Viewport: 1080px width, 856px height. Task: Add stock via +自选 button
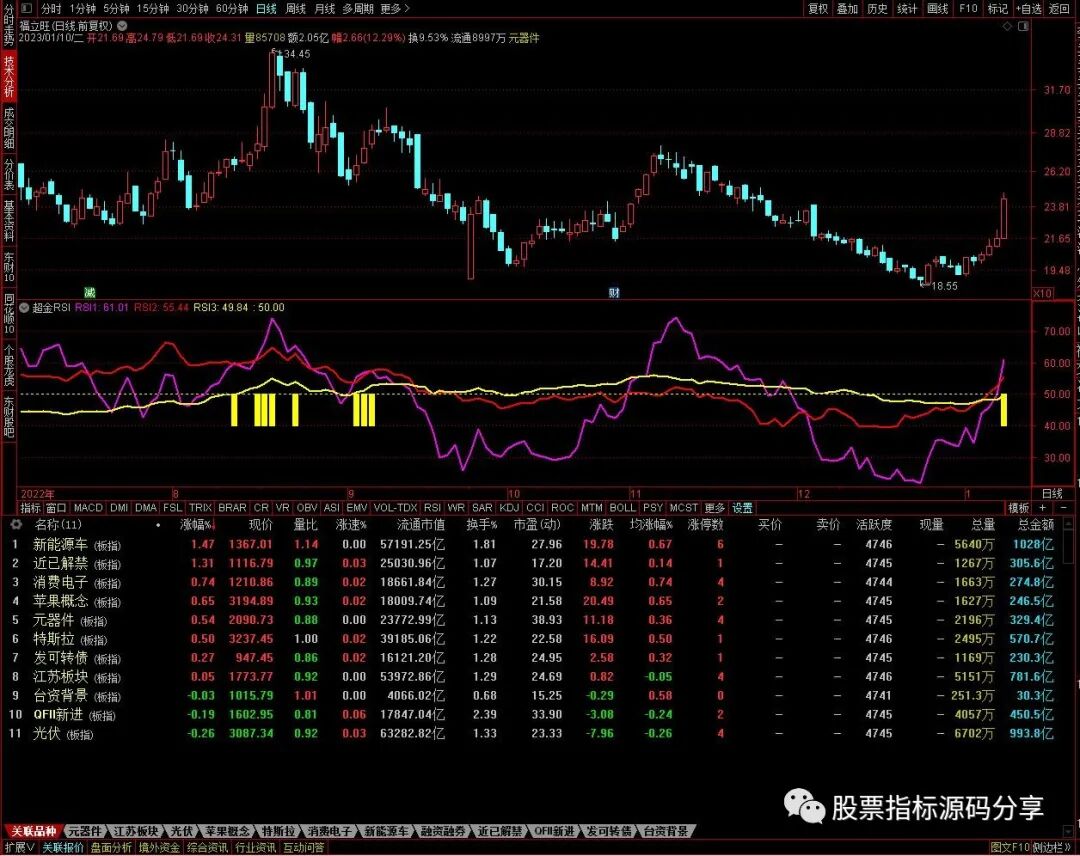pos(1028,9)
